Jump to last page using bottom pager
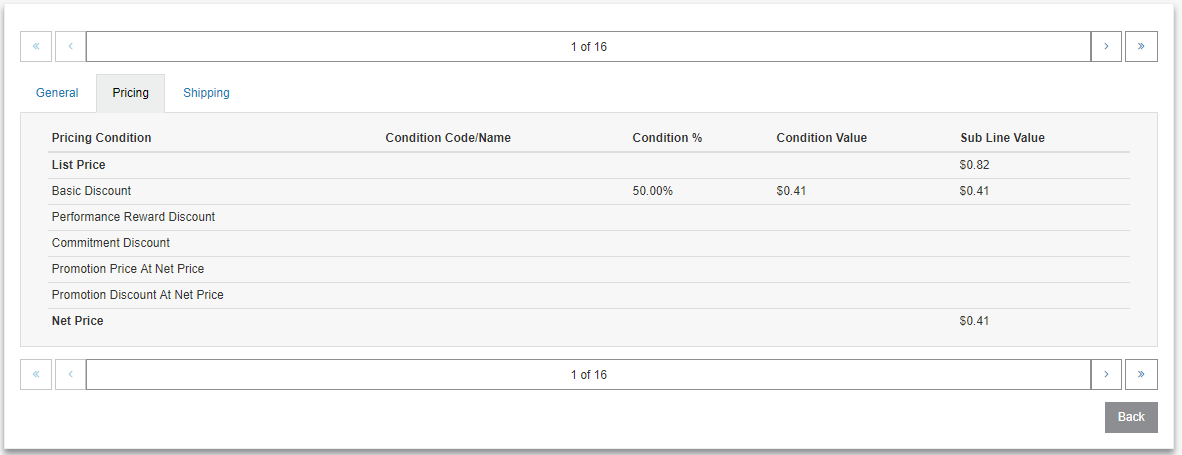Viewport: 1182px width, 455px height. point(1141,374)
